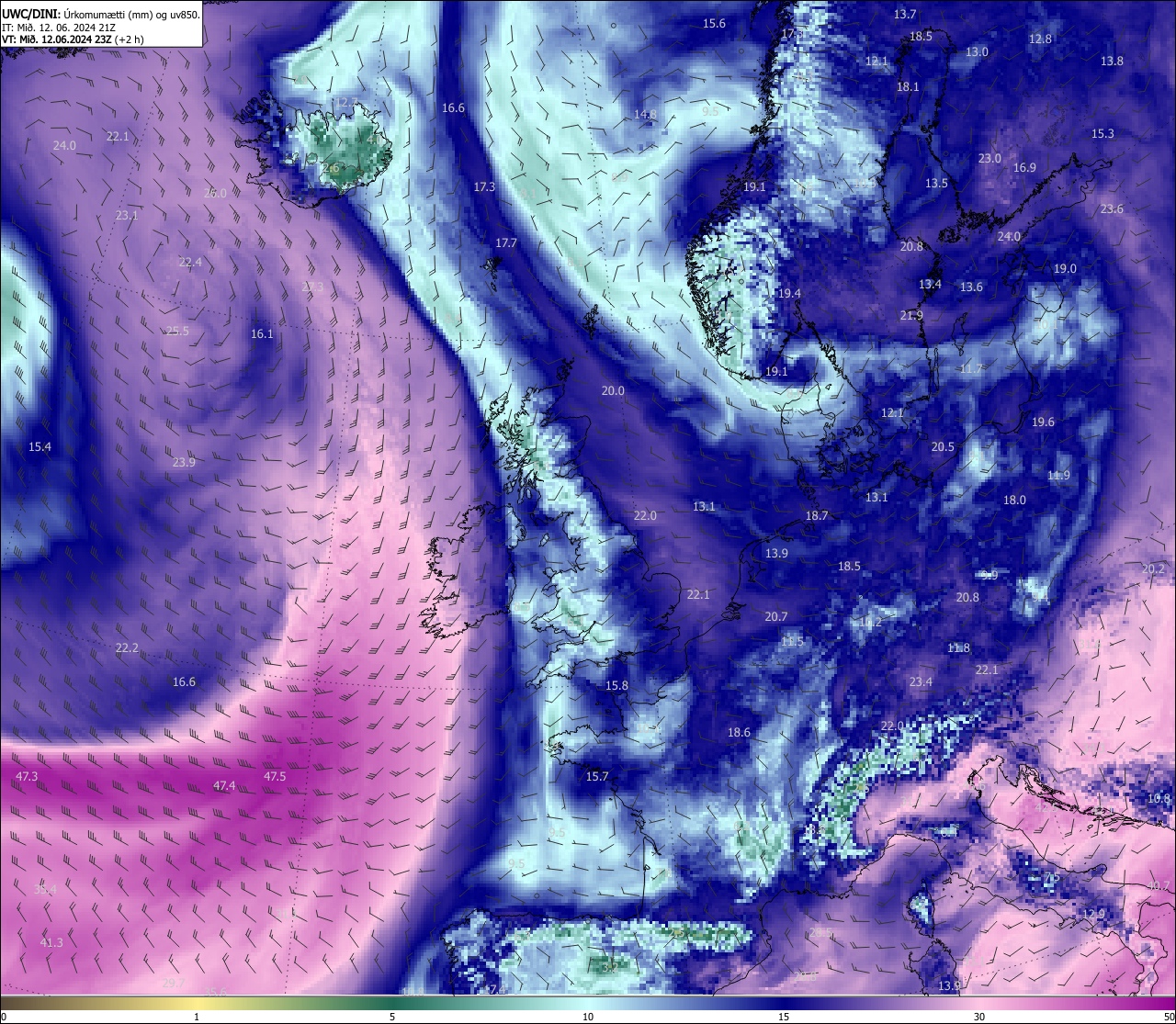The height and width of the screenshot is (1024, 1176).
Task: Click the map value '23.4'
Action: point(921,682)
